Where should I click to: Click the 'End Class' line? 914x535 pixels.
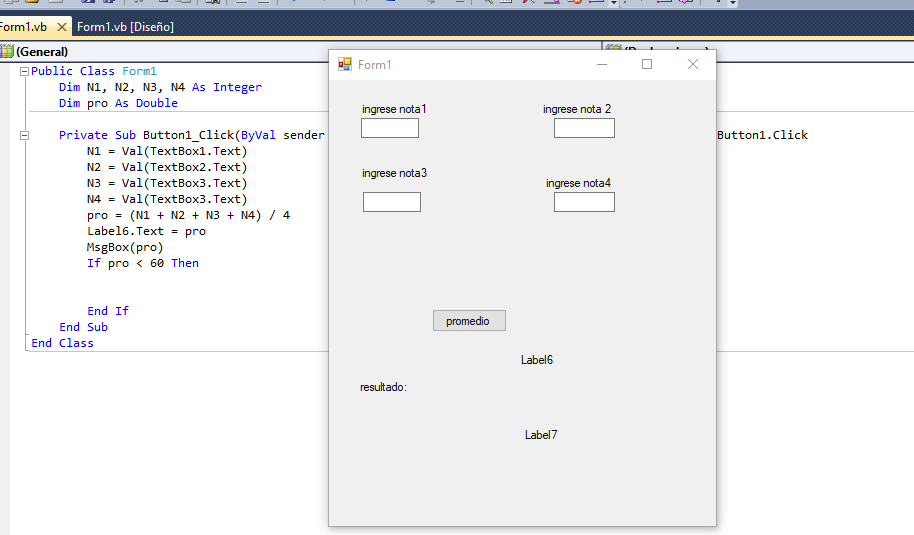pyautogui.click(x=62, y=343)
